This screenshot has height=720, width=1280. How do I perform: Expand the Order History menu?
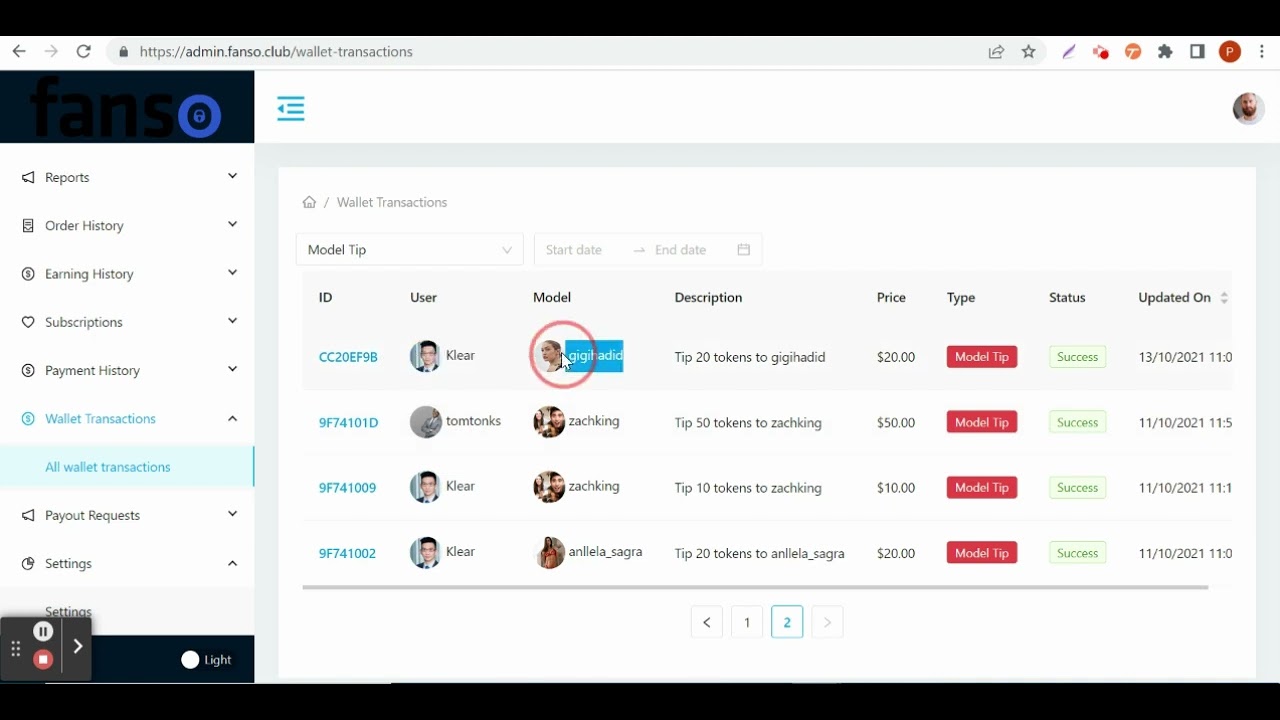(232, 225)
